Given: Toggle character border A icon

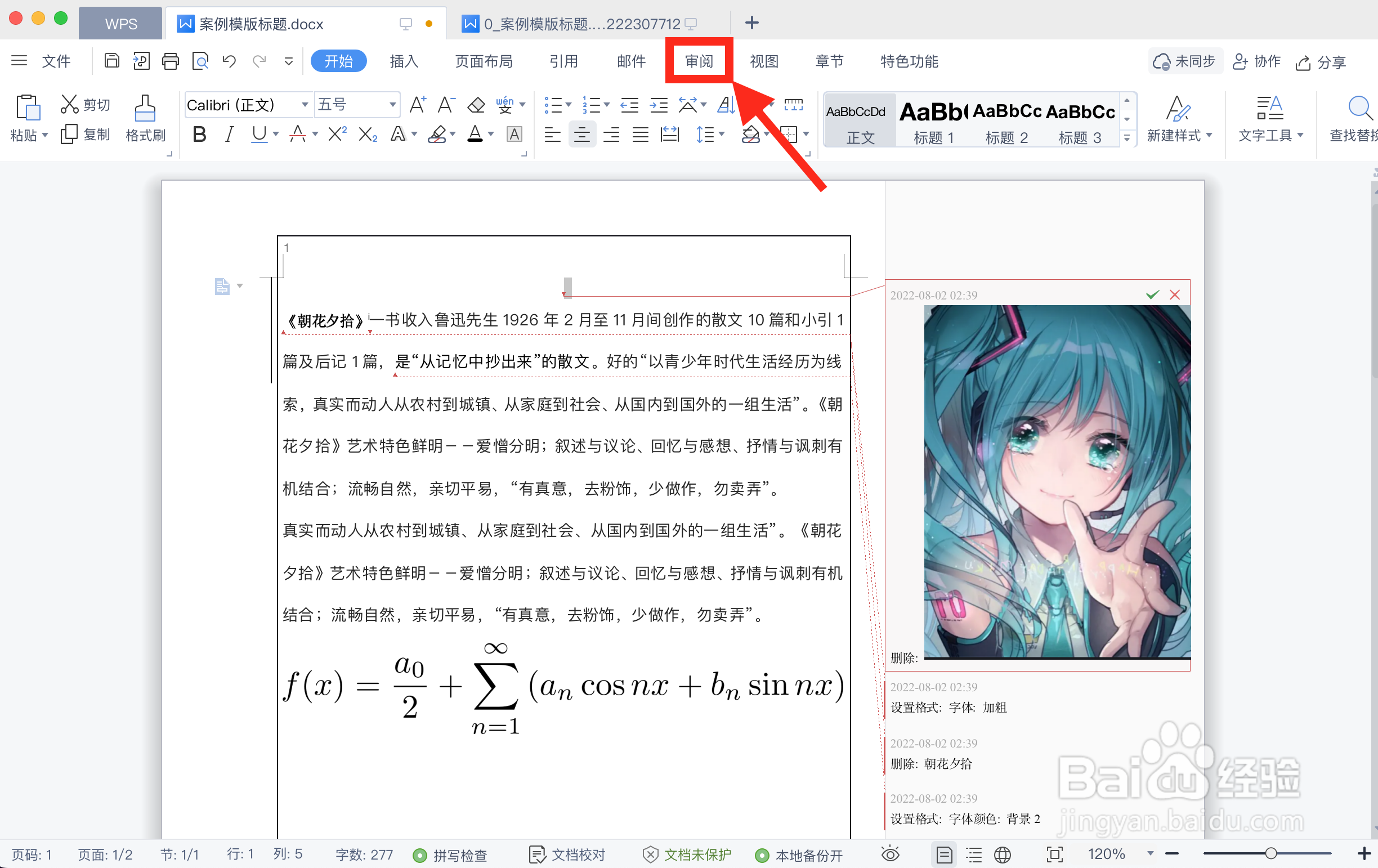Looking at the screenshot, I should [514, 135].
